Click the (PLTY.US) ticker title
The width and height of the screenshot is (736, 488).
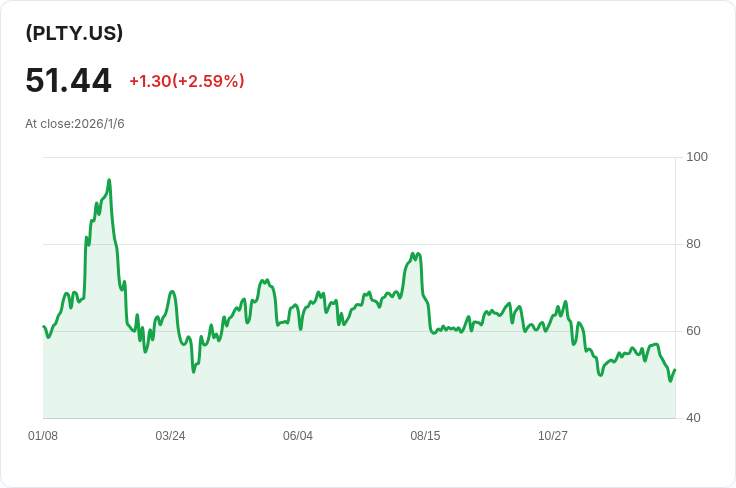pos(74,33)
